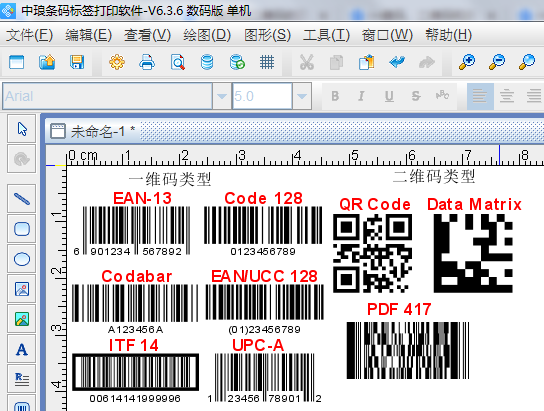544x411 pixels.
Task: Select the rounded rectangle tool
Action: [x=22, y=229]
